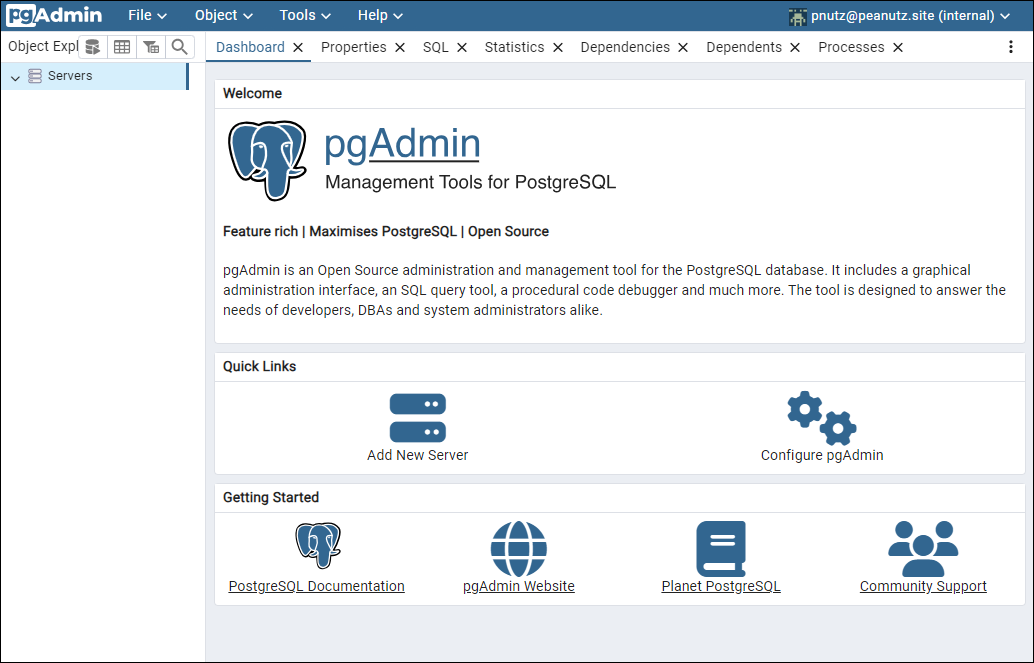Click the 'Feature rich | Maximises PostgreSQL' line
Image resolution: width=1034 pixels, height=663 pixels.
[x=386, y=232]
